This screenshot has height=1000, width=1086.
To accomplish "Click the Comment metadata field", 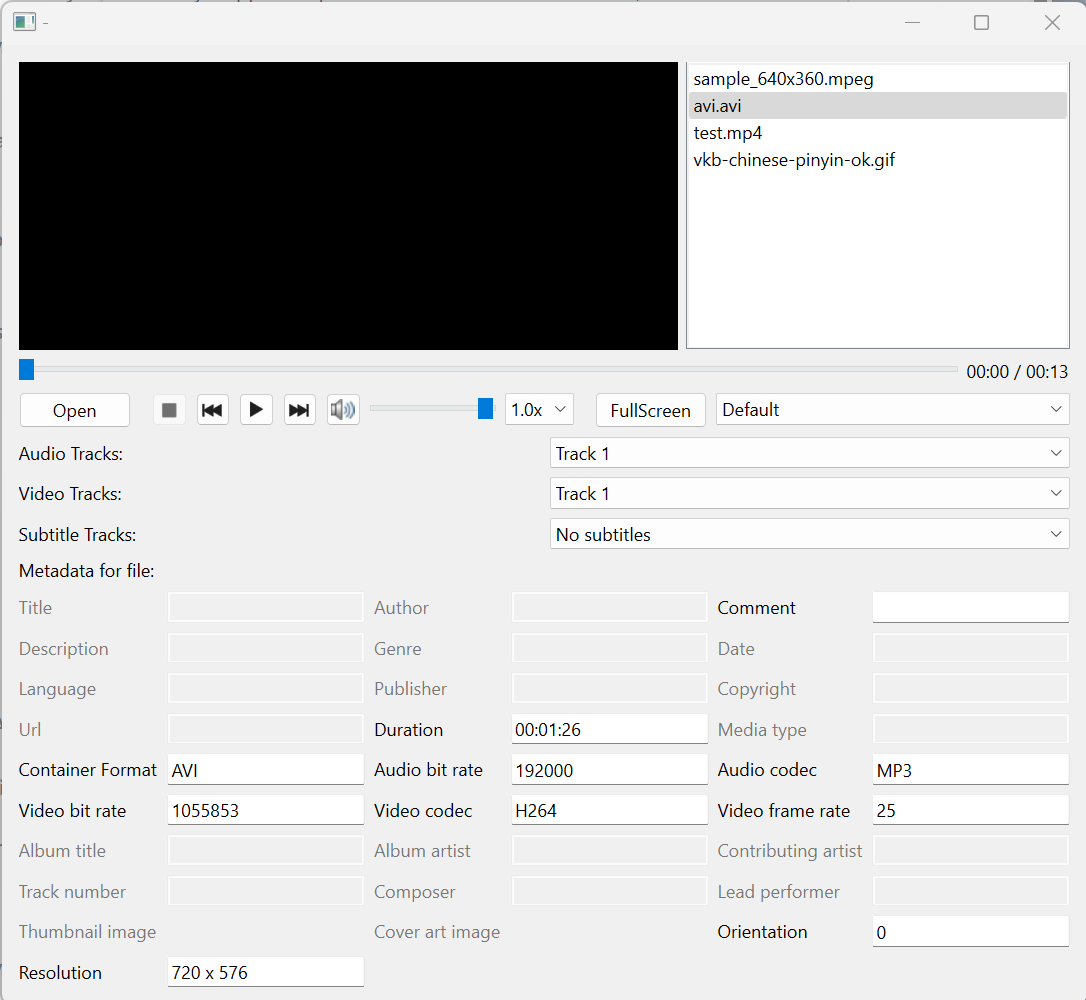I will click(x=970, y=607).
